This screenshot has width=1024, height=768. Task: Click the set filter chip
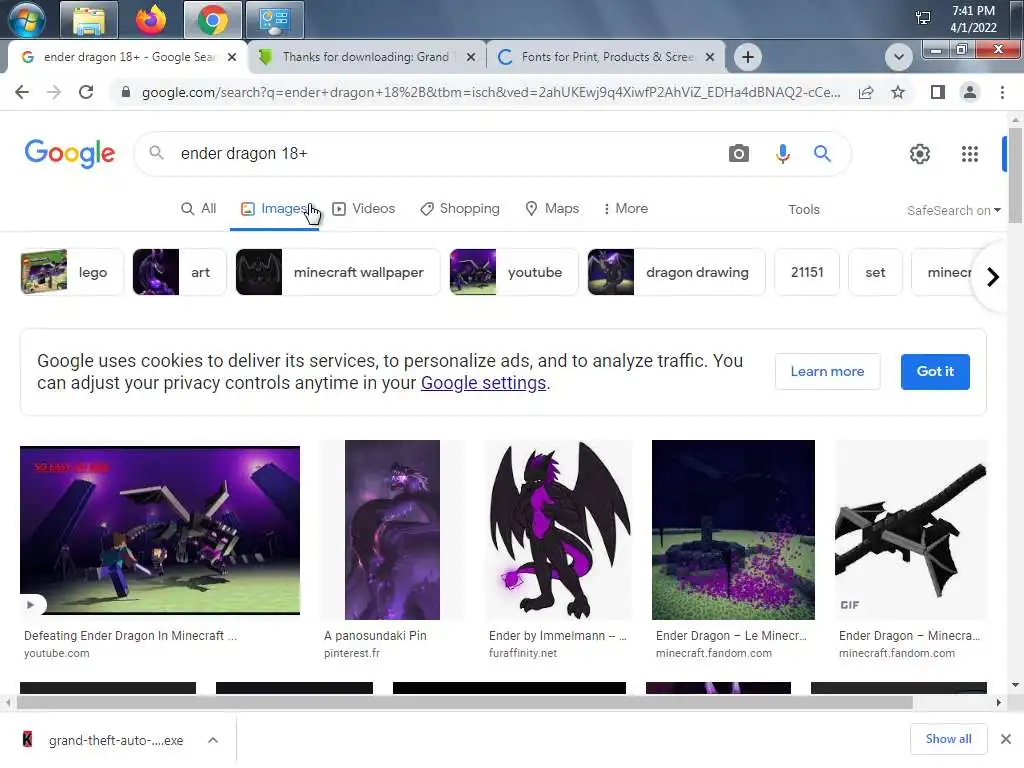pos(875,272)
